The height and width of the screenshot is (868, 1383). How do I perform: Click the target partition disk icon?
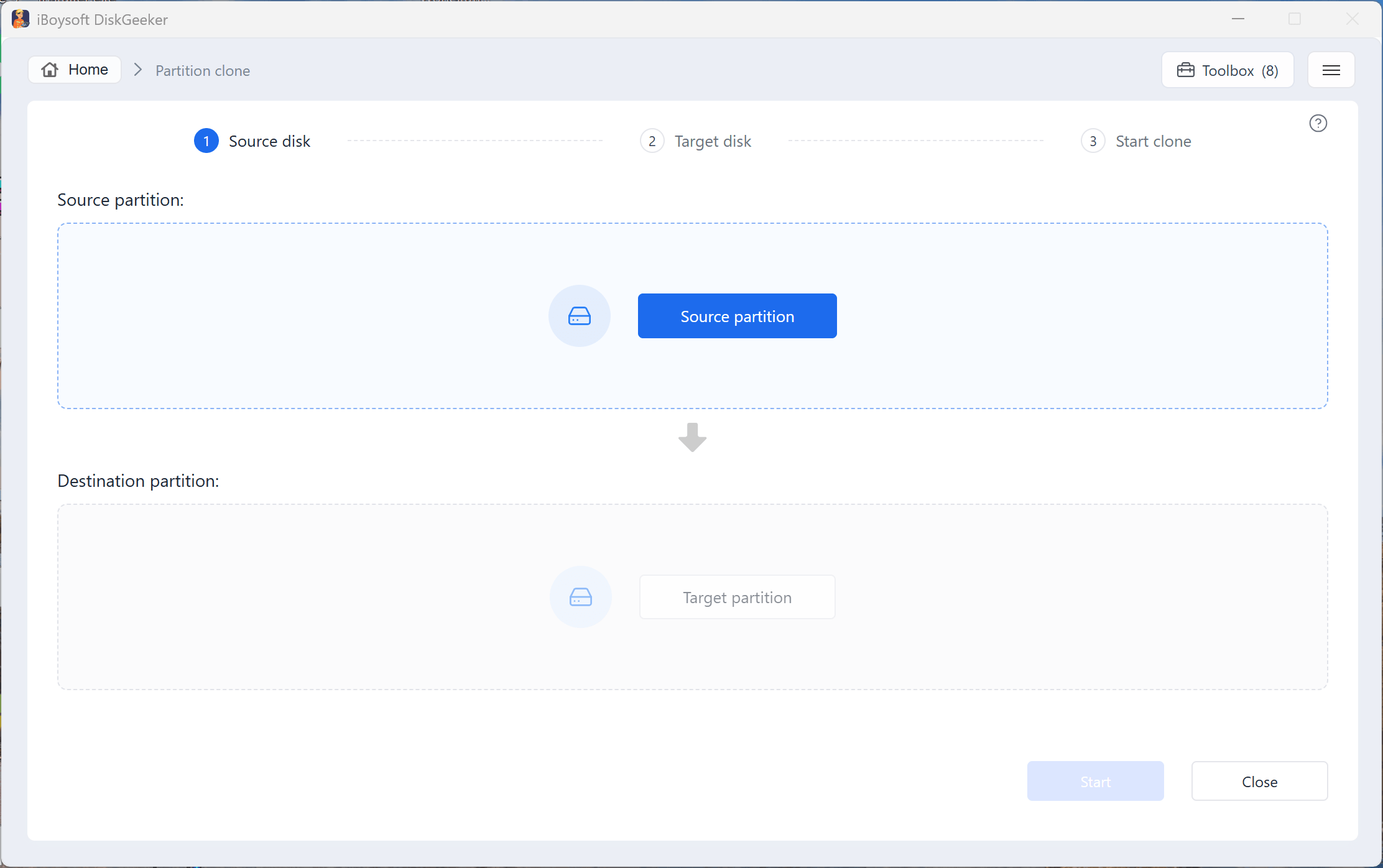pos(580,597)
